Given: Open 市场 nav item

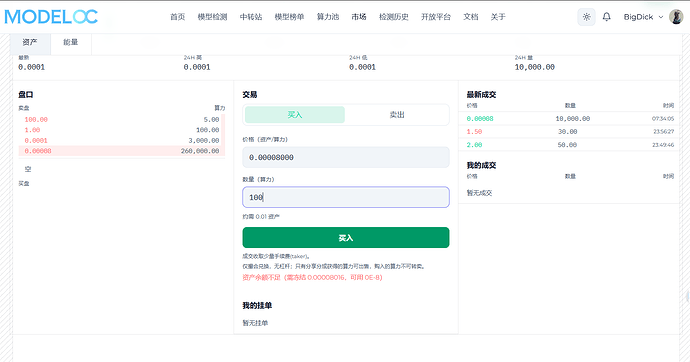Looking at the screenshot, I should point(359,17).
